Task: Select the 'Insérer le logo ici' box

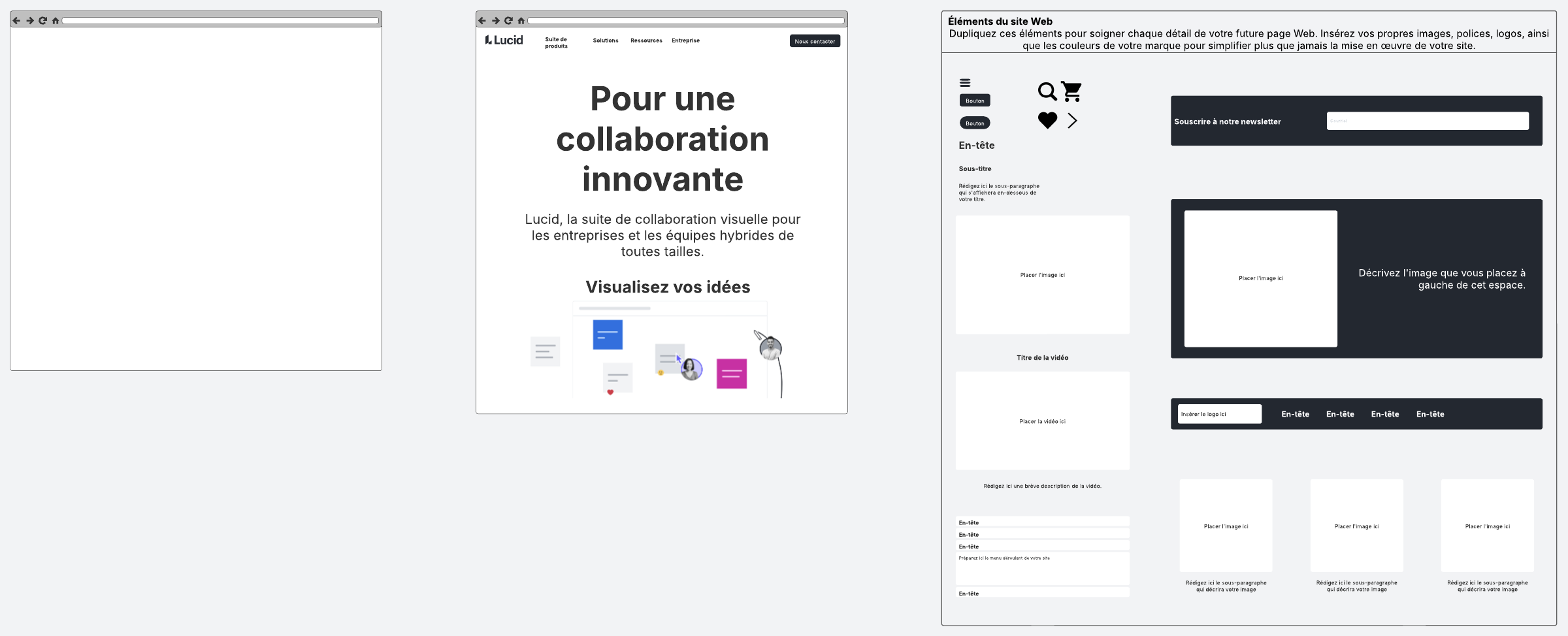Action: pos(1219,414)
